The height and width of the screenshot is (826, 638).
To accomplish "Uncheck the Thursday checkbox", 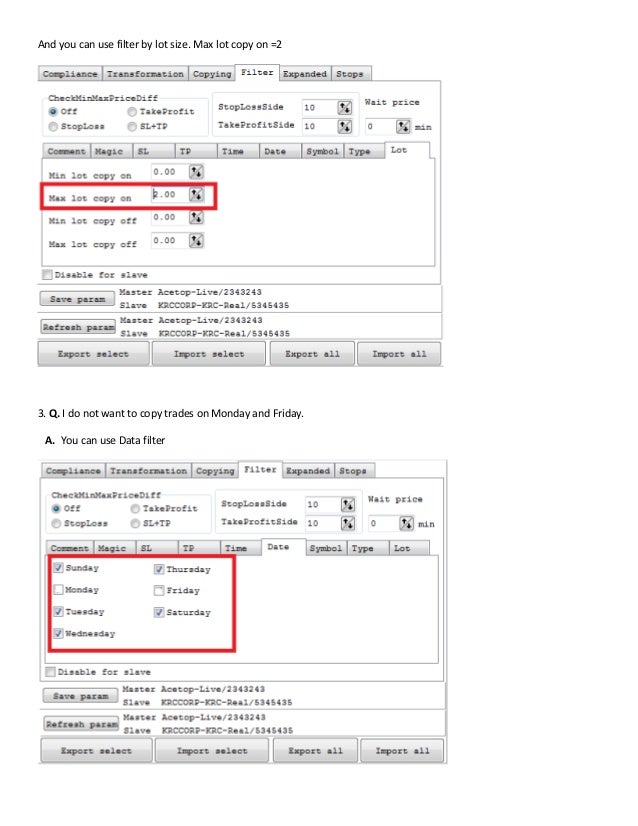I will [x=159, y=569].
